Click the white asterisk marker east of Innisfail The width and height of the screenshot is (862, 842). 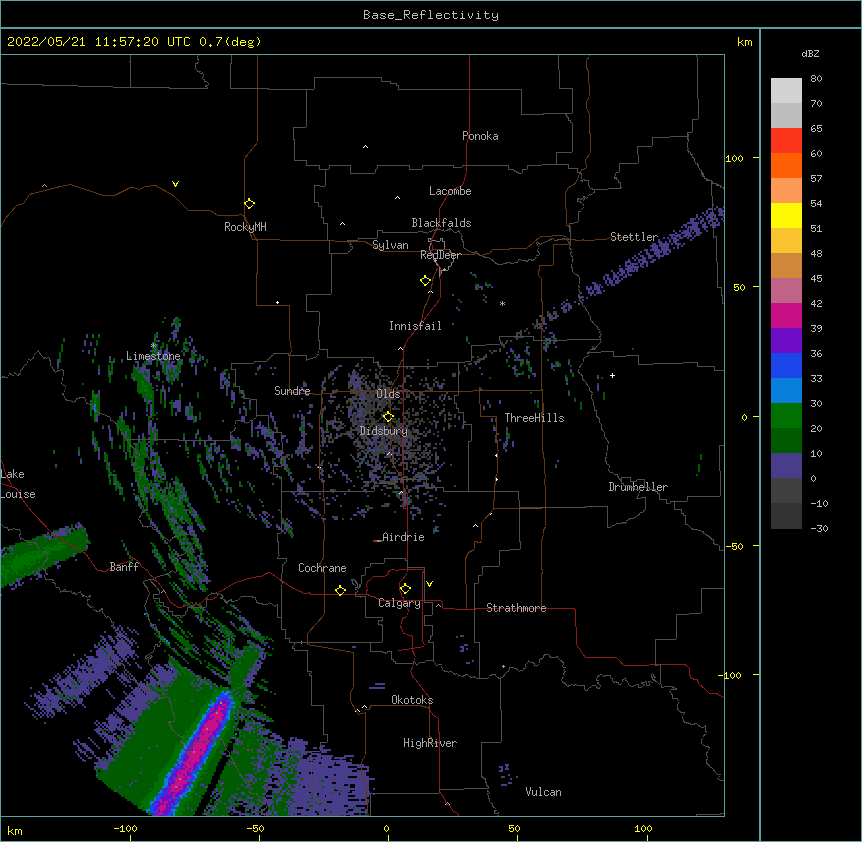(502, 303)
